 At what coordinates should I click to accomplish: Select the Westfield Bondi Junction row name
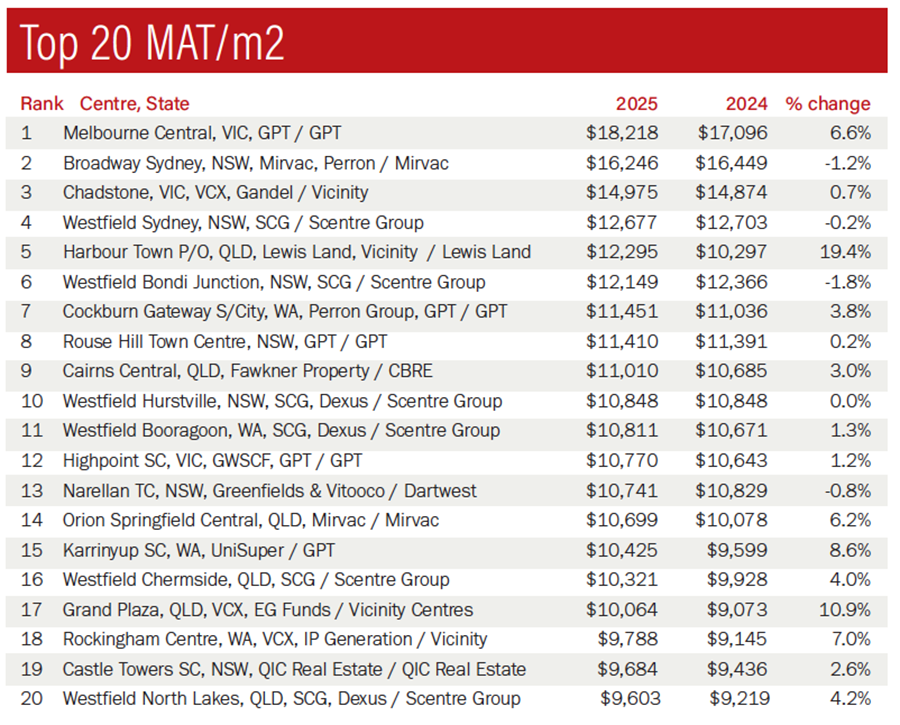[x=273, y=282]
